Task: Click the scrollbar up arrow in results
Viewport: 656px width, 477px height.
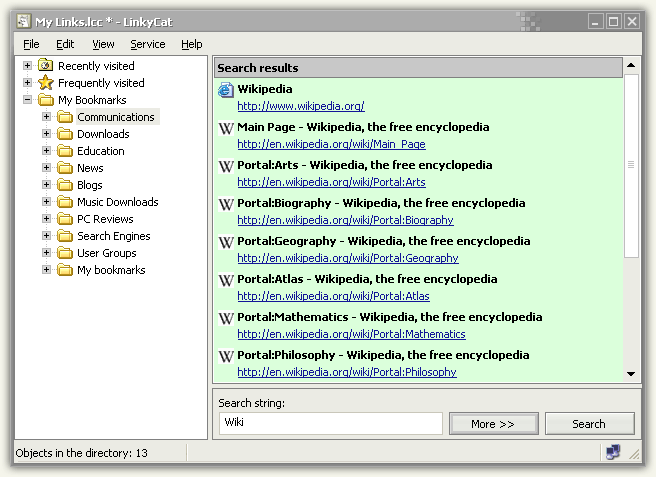Action: (631, 65)
